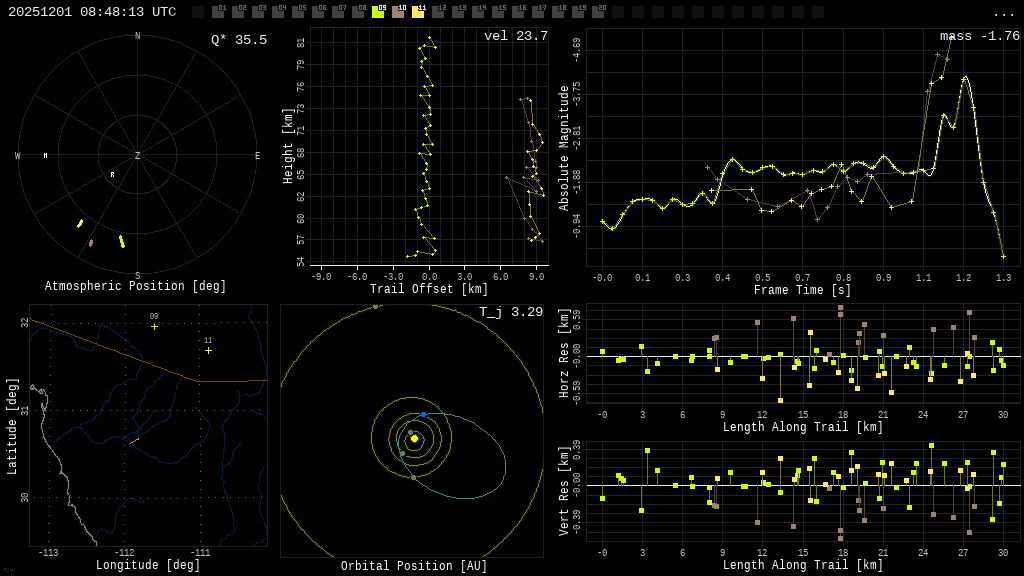Click the vel 23.7 velocity label
The image size is (1024, 576).
pyautogui.click(x=515, y=36)
